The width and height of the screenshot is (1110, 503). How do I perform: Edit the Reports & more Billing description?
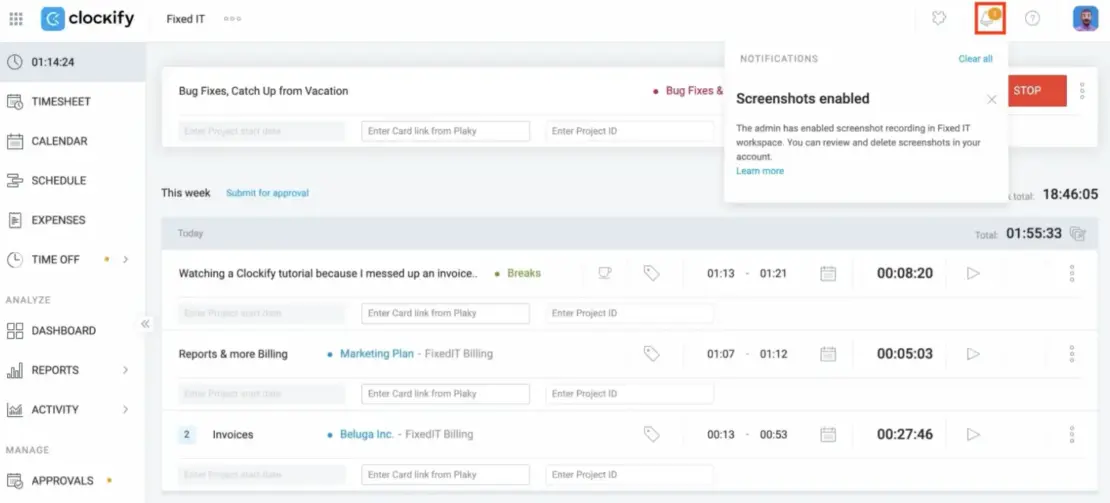[233, 354]
